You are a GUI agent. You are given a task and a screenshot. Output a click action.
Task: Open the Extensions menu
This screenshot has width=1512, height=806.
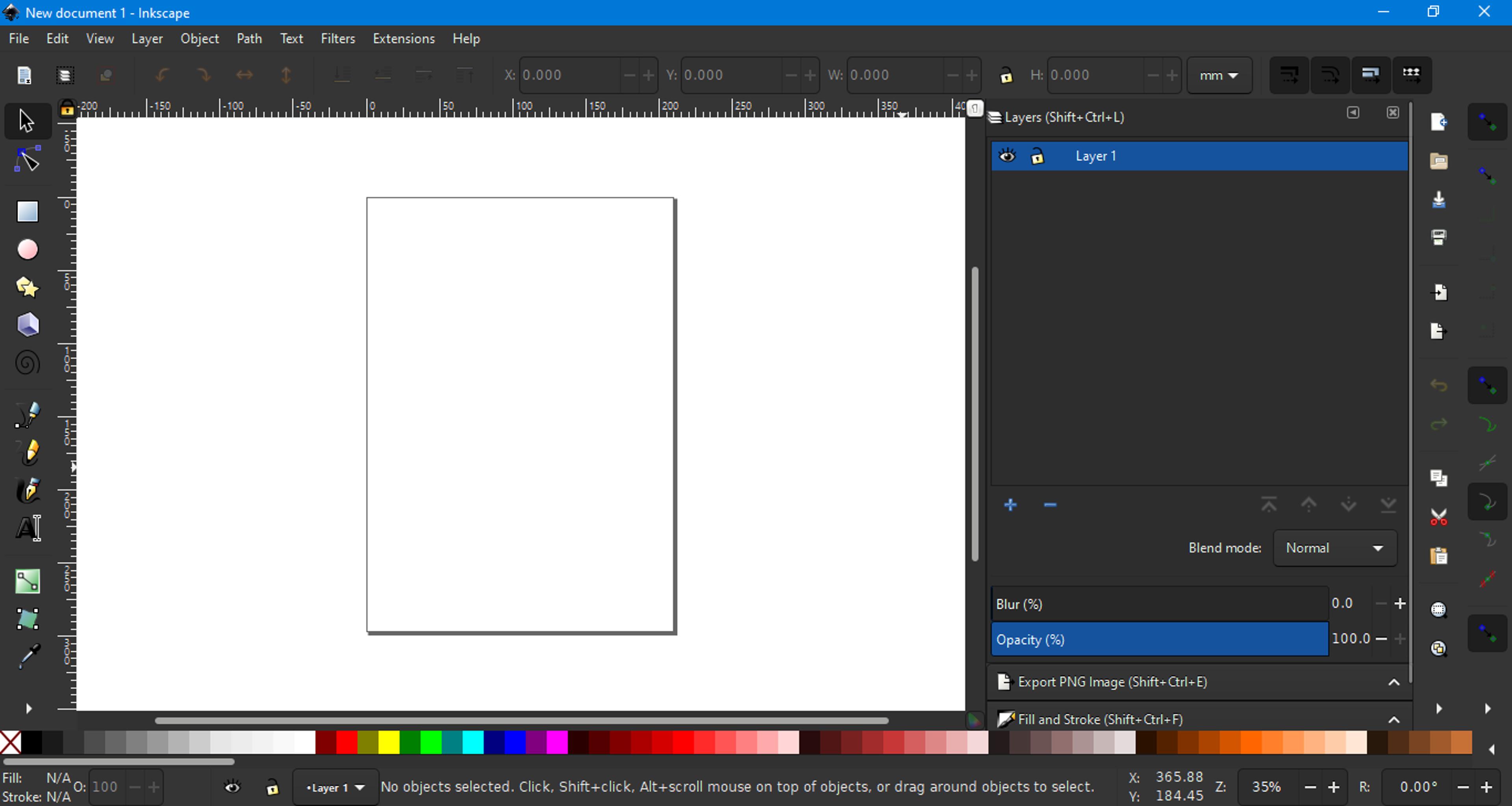[x=404, y=39]
